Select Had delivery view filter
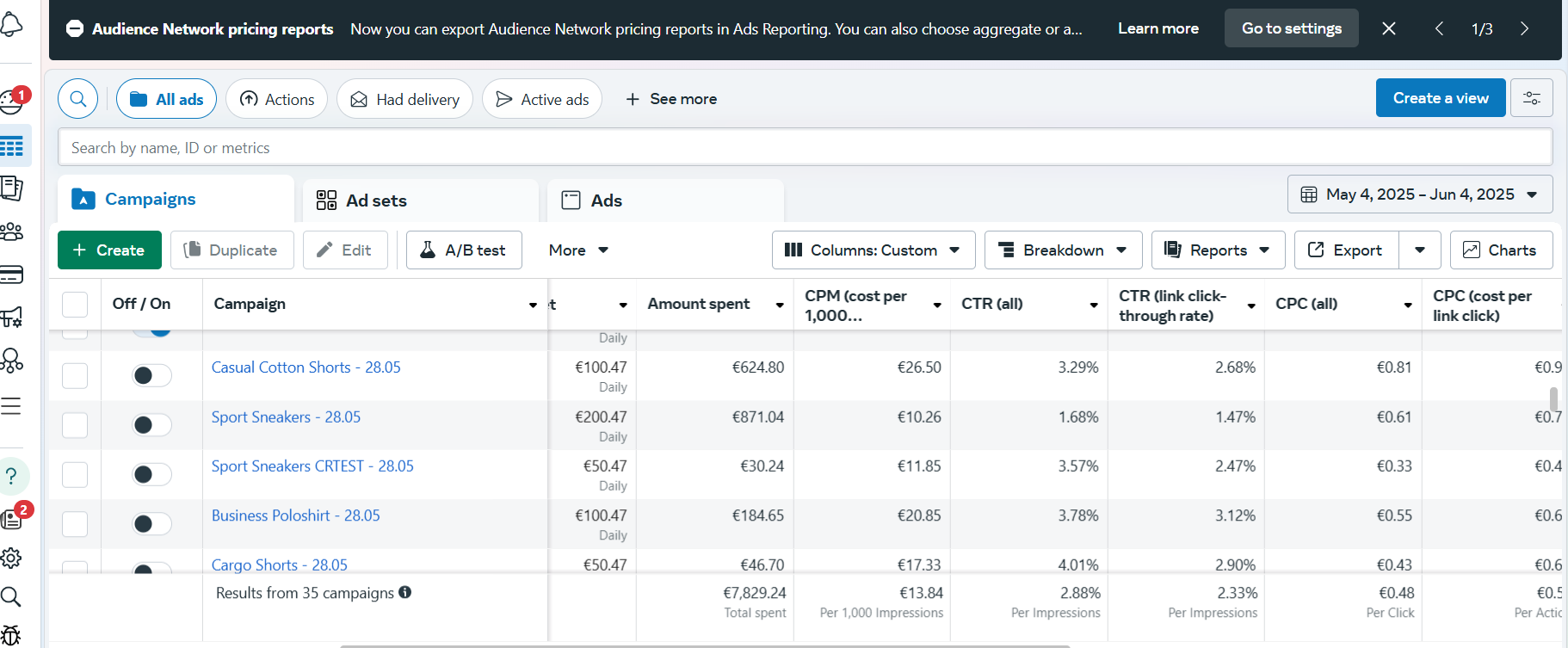 point(404,99)
